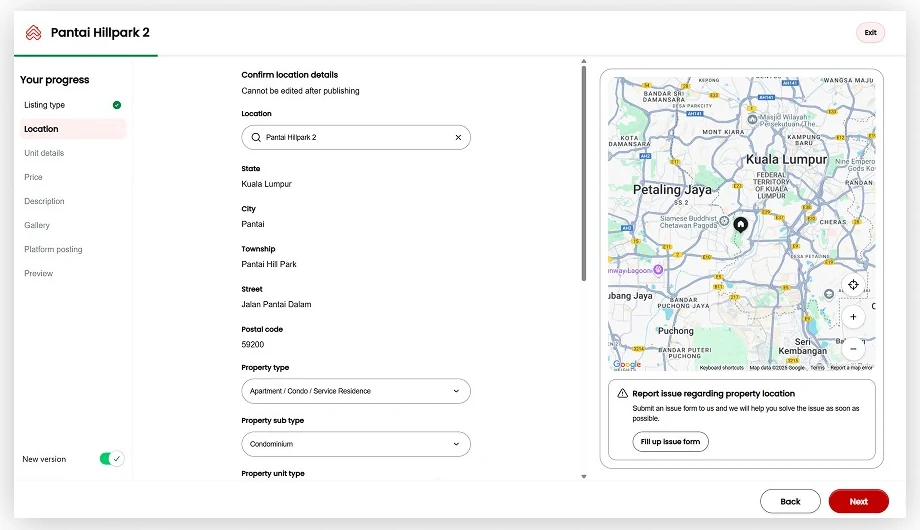
Task: Click the Siamese Buddhist Chetawan Pagoda marker
Action: [x=724, y=221]
